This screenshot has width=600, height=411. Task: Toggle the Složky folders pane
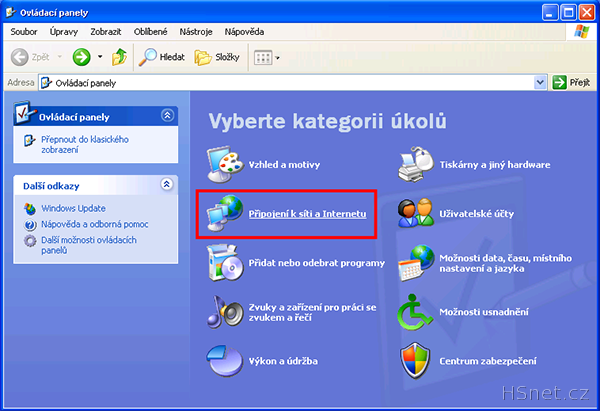pos(217,57)
